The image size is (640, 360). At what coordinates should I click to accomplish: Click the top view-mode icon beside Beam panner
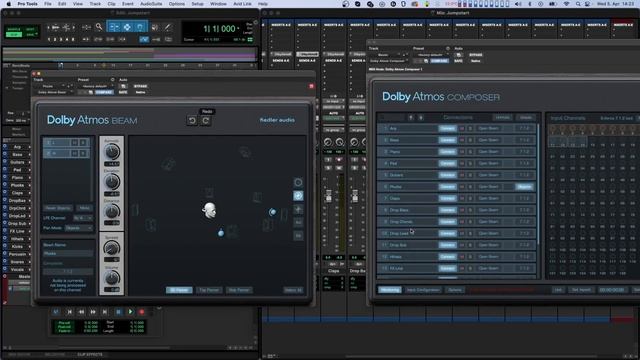(x=298, y=182)
